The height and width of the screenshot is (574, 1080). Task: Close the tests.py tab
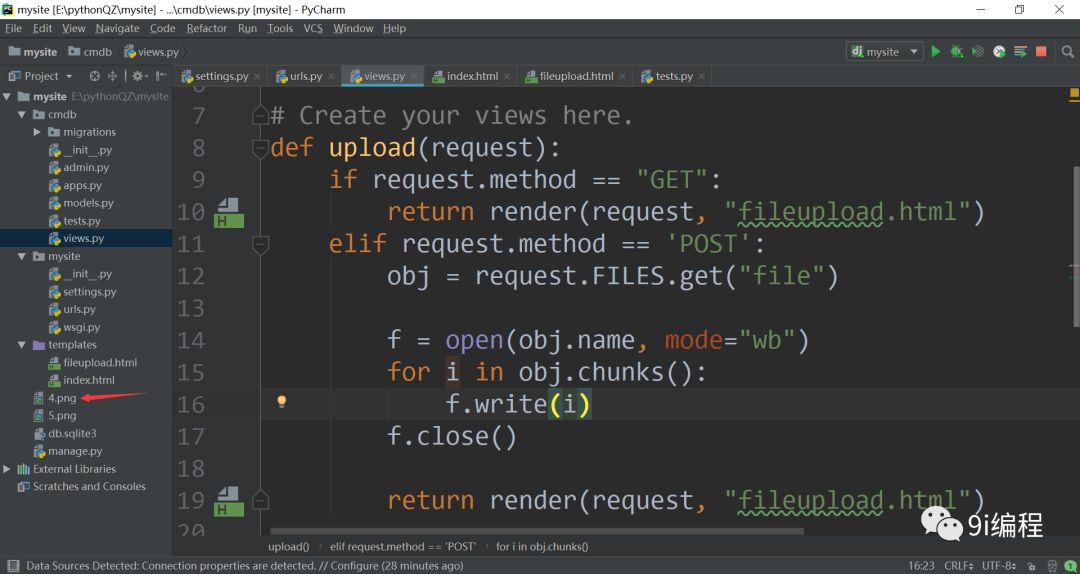[701, 76]
